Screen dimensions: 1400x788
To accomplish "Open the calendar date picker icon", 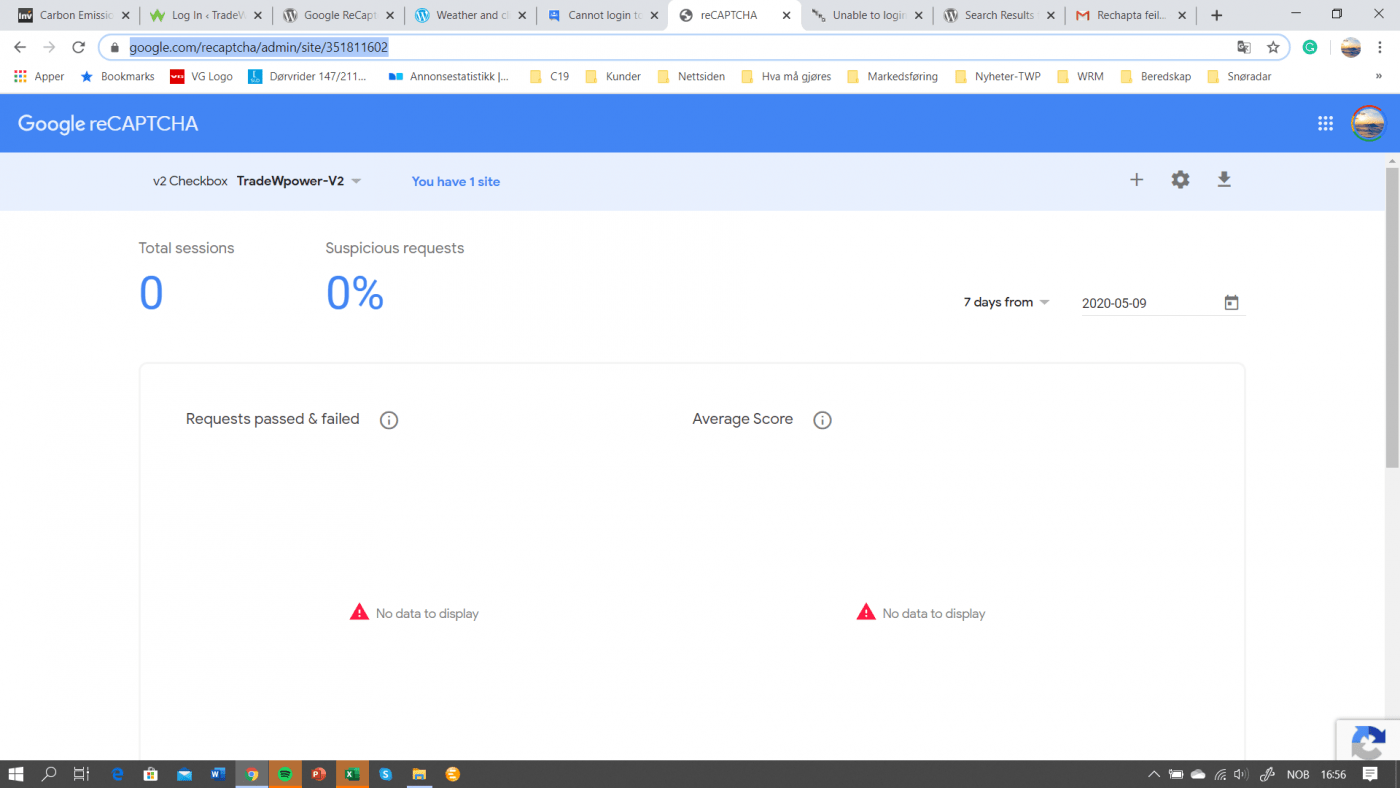I will coord(1231,303).
